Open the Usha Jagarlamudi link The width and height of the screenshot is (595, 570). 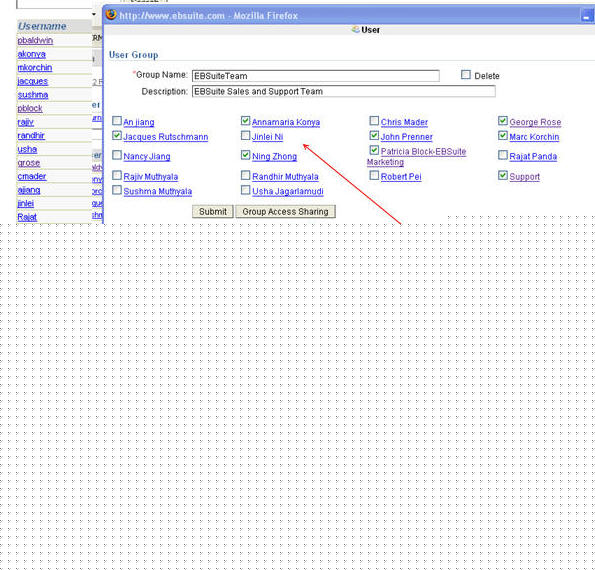coord(288,192)
